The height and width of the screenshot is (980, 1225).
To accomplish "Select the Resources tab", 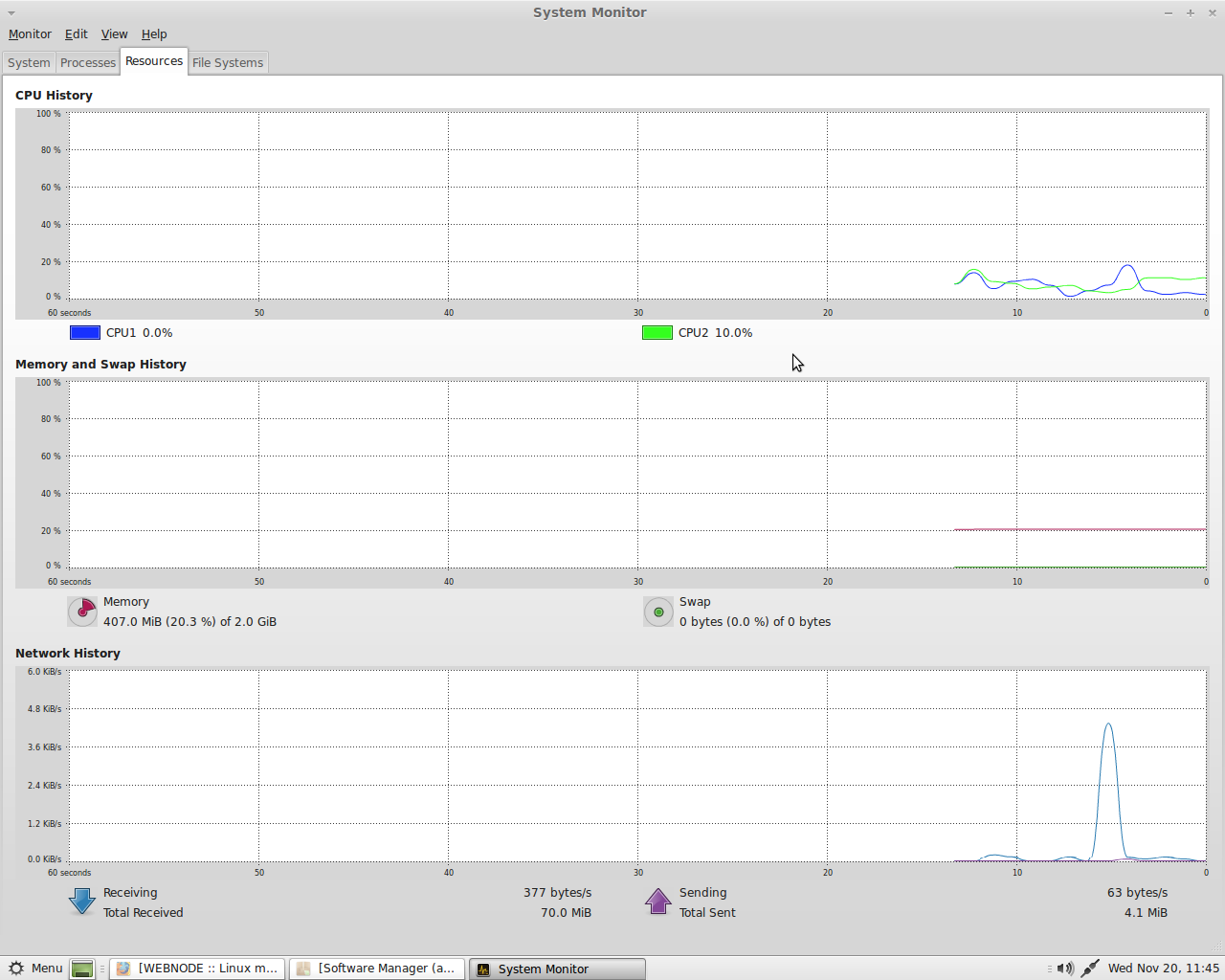I will 154,61.
